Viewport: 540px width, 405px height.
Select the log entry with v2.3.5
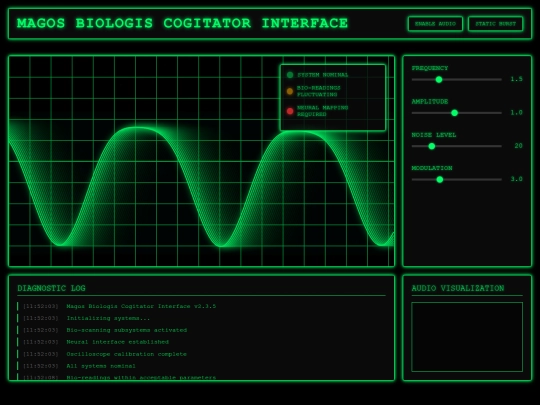tap(201, 306)
